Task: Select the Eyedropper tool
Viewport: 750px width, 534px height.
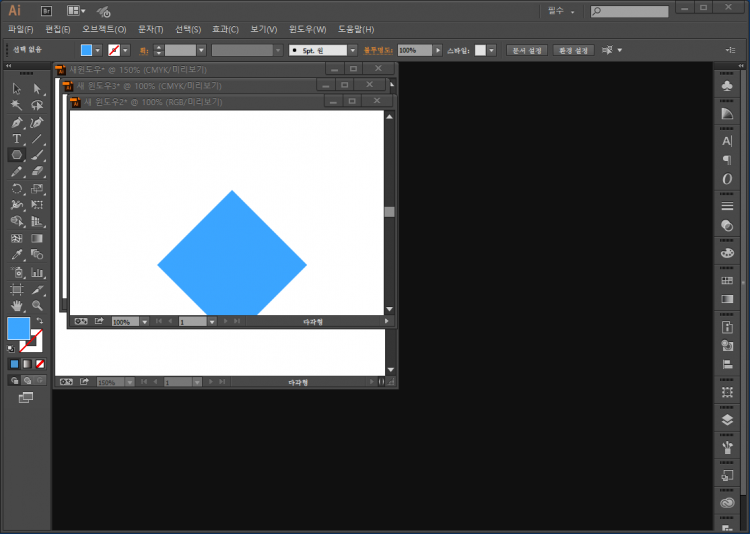Action: (x=17, y=255)
